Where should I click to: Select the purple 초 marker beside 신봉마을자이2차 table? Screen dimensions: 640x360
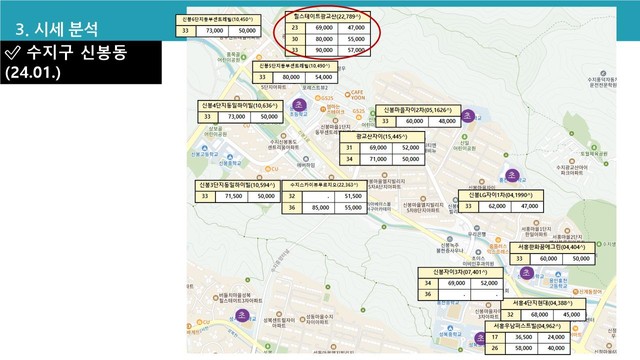click(468, 116)
